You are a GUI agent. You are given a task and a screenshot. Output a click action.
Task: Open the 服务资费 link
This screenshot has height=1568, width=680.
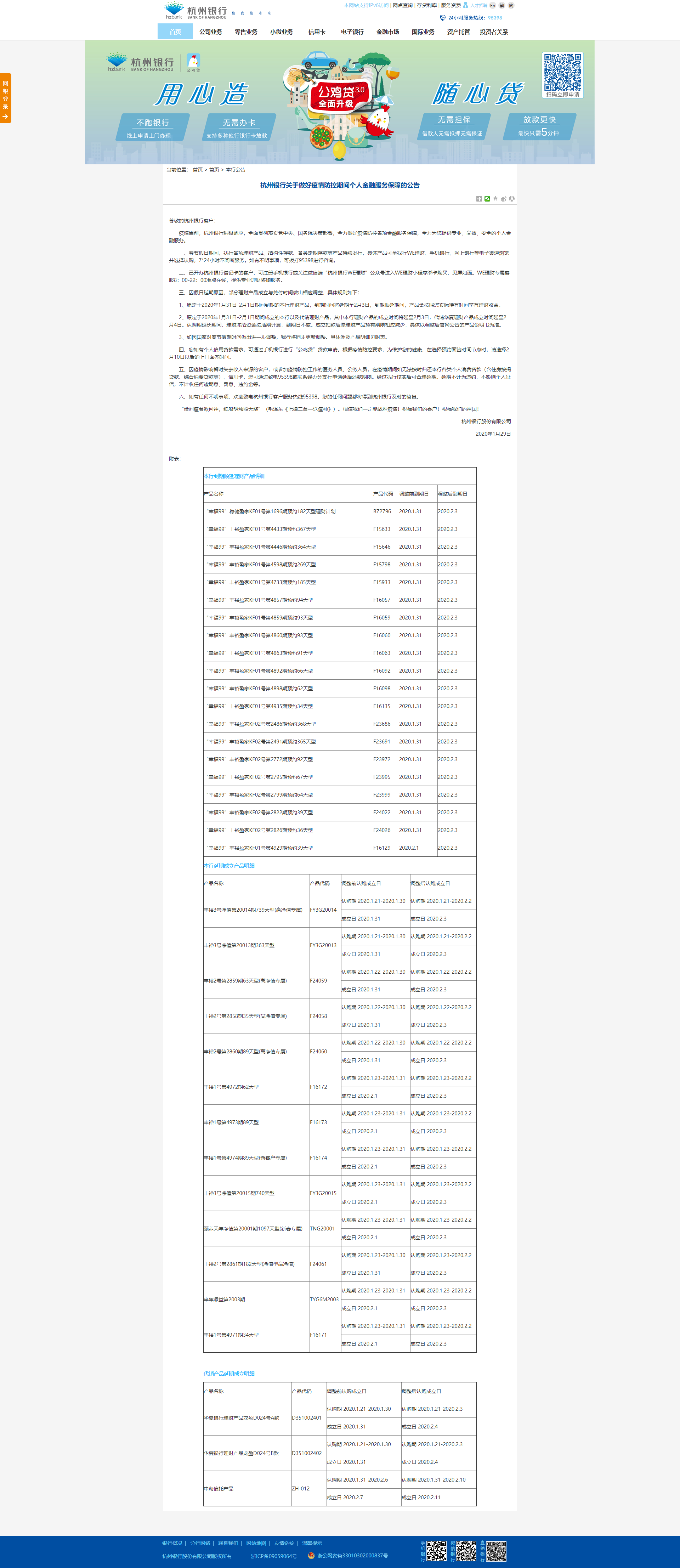point(451,5)
